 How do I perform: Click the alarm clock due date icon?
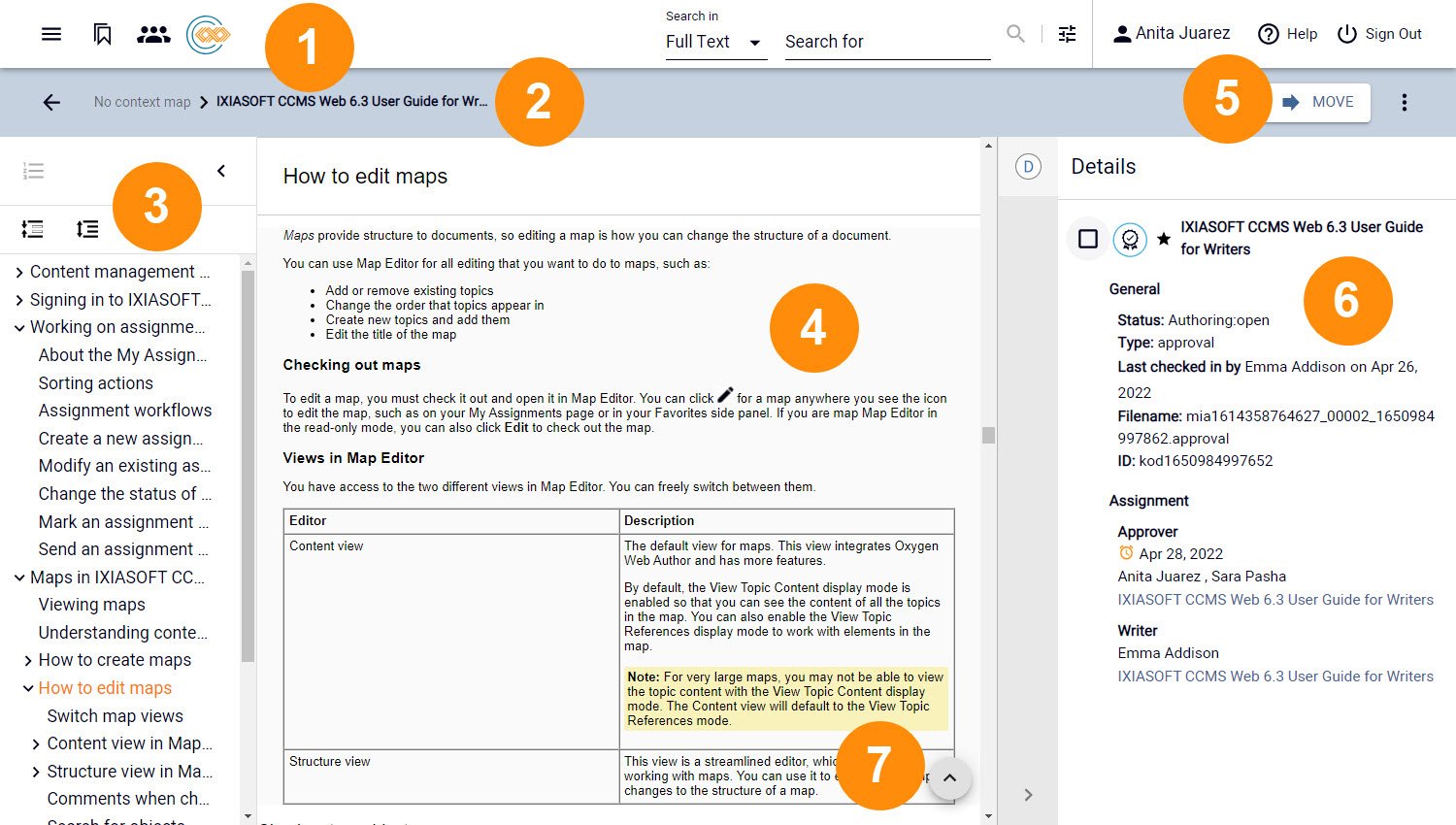click(x=1126, y=553)
